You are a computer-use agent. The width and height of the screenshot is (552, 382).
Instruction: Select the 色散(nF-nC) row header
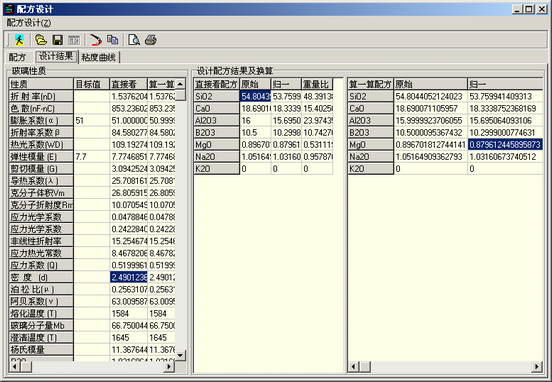click(41, 108)
